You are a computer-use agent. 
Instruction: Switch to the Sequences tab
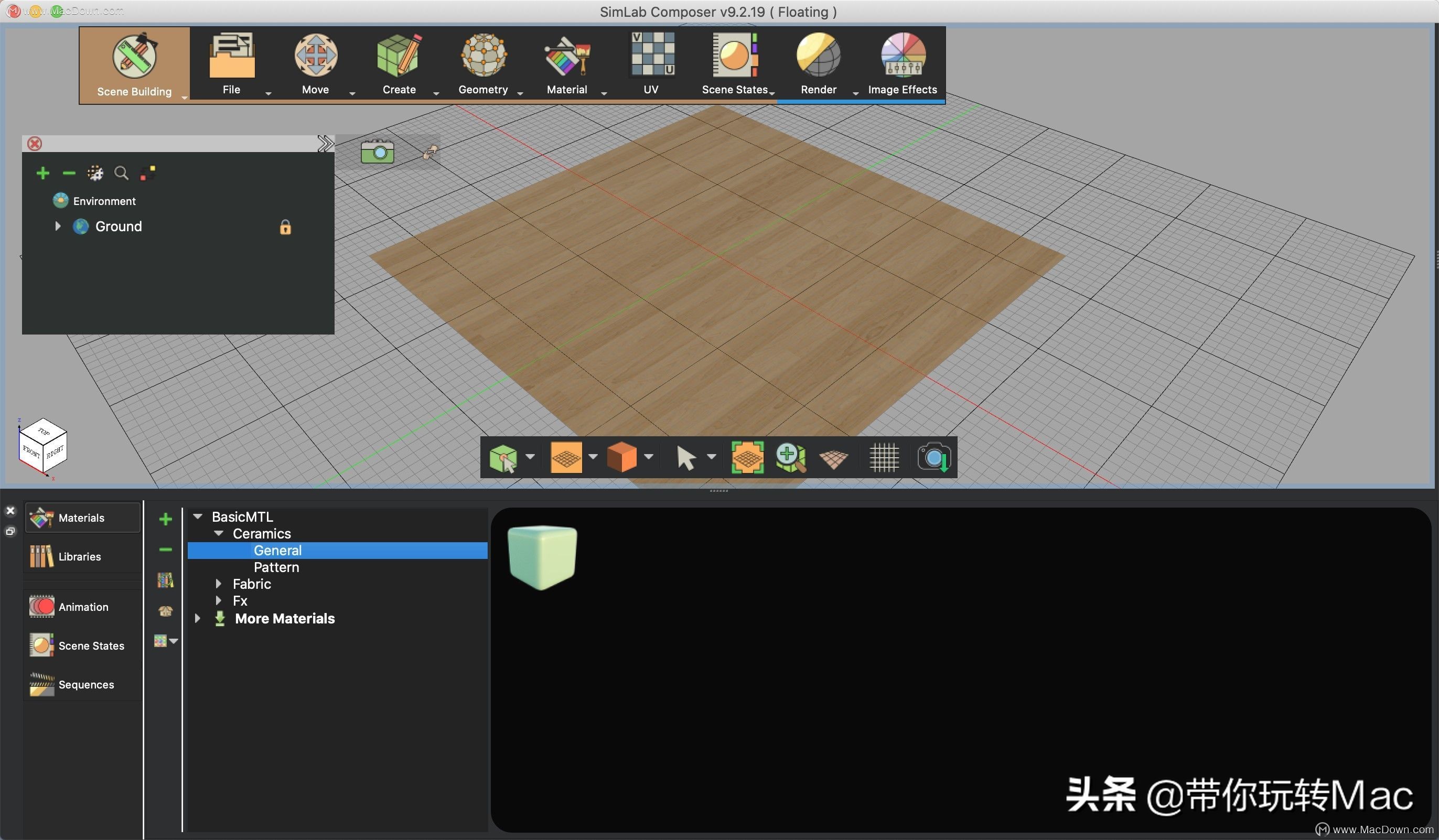tap(83, 685)
